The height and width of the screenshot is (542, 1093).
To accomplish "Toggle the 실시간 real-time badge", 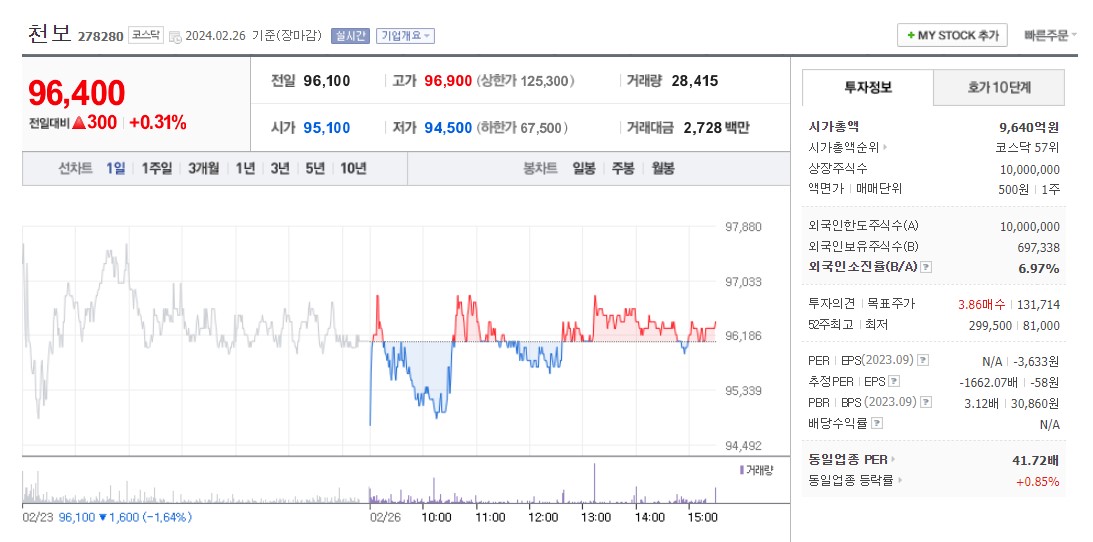I will tap(350, 36).
